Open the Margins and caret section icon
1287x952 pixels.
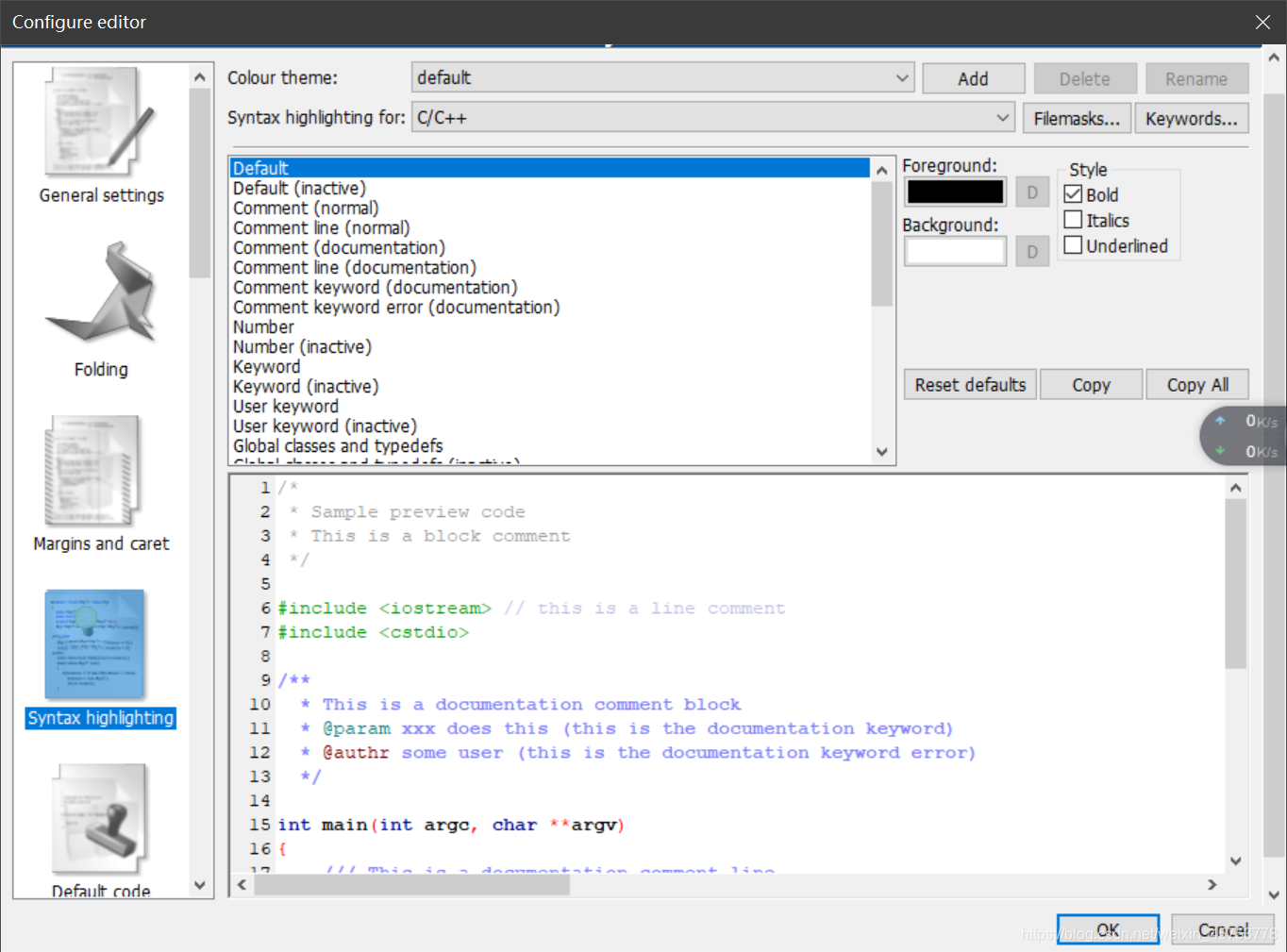click(x=93, y=470)
